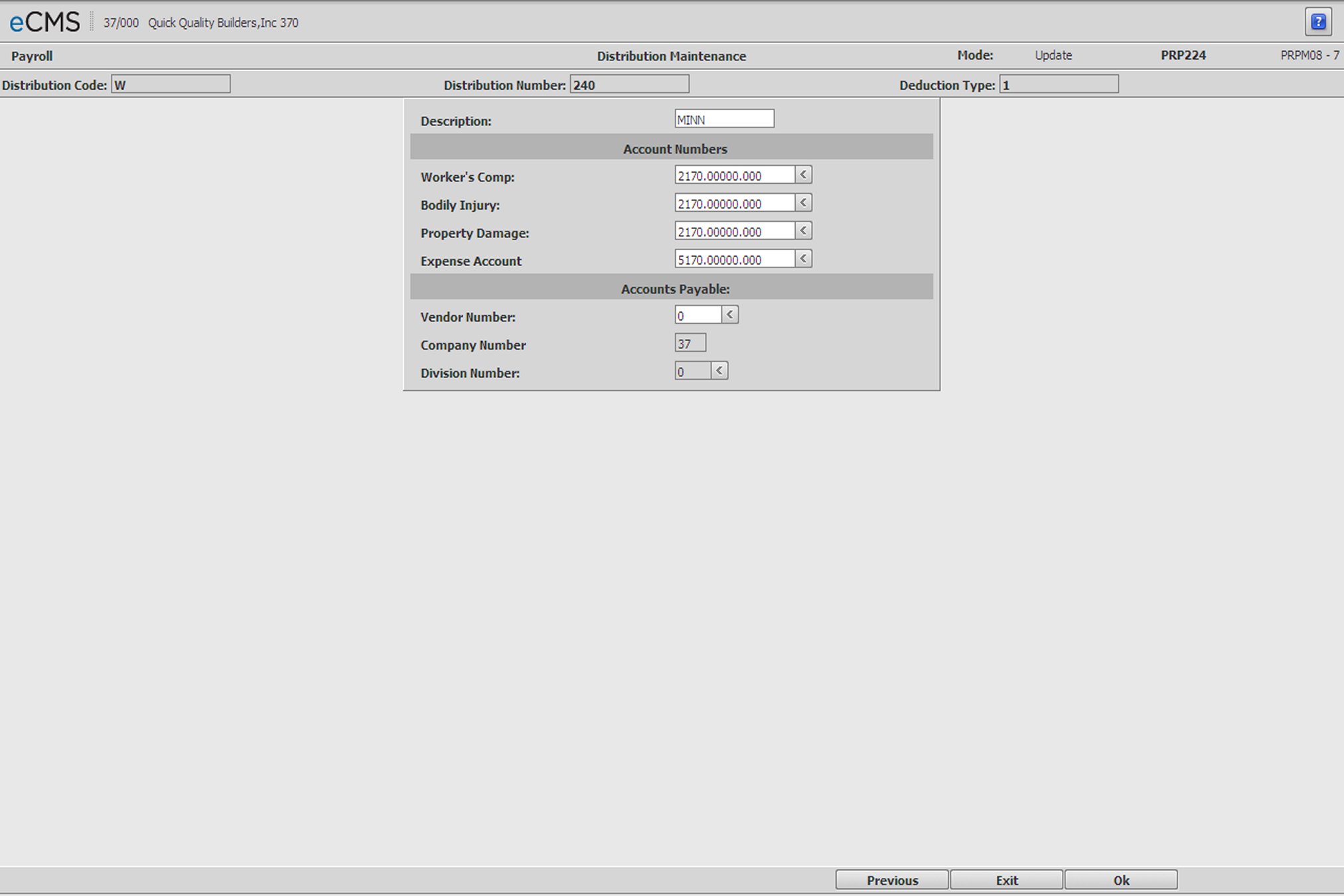1344x896 pixels.
Task: Click the Distribution Code: label
Action: tap(54, 85)
